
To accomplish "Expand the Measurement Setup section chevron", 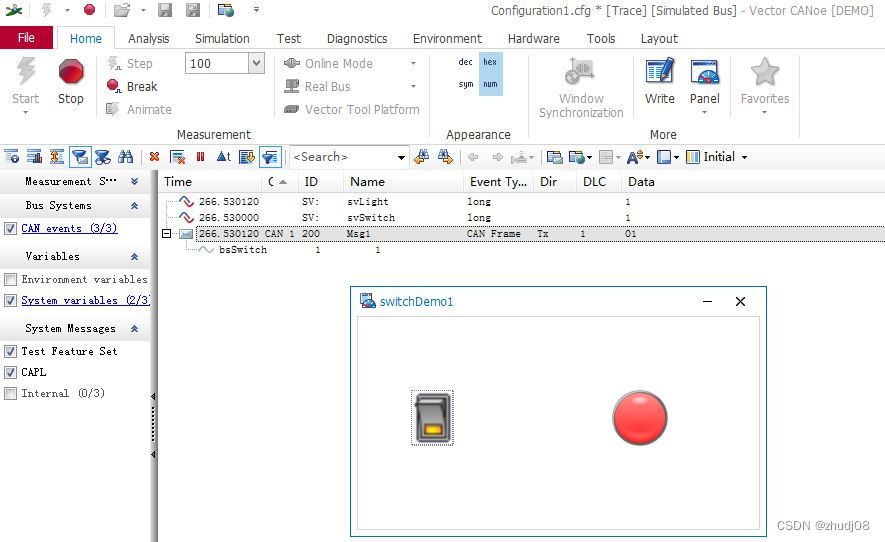I will coord(134,181).
